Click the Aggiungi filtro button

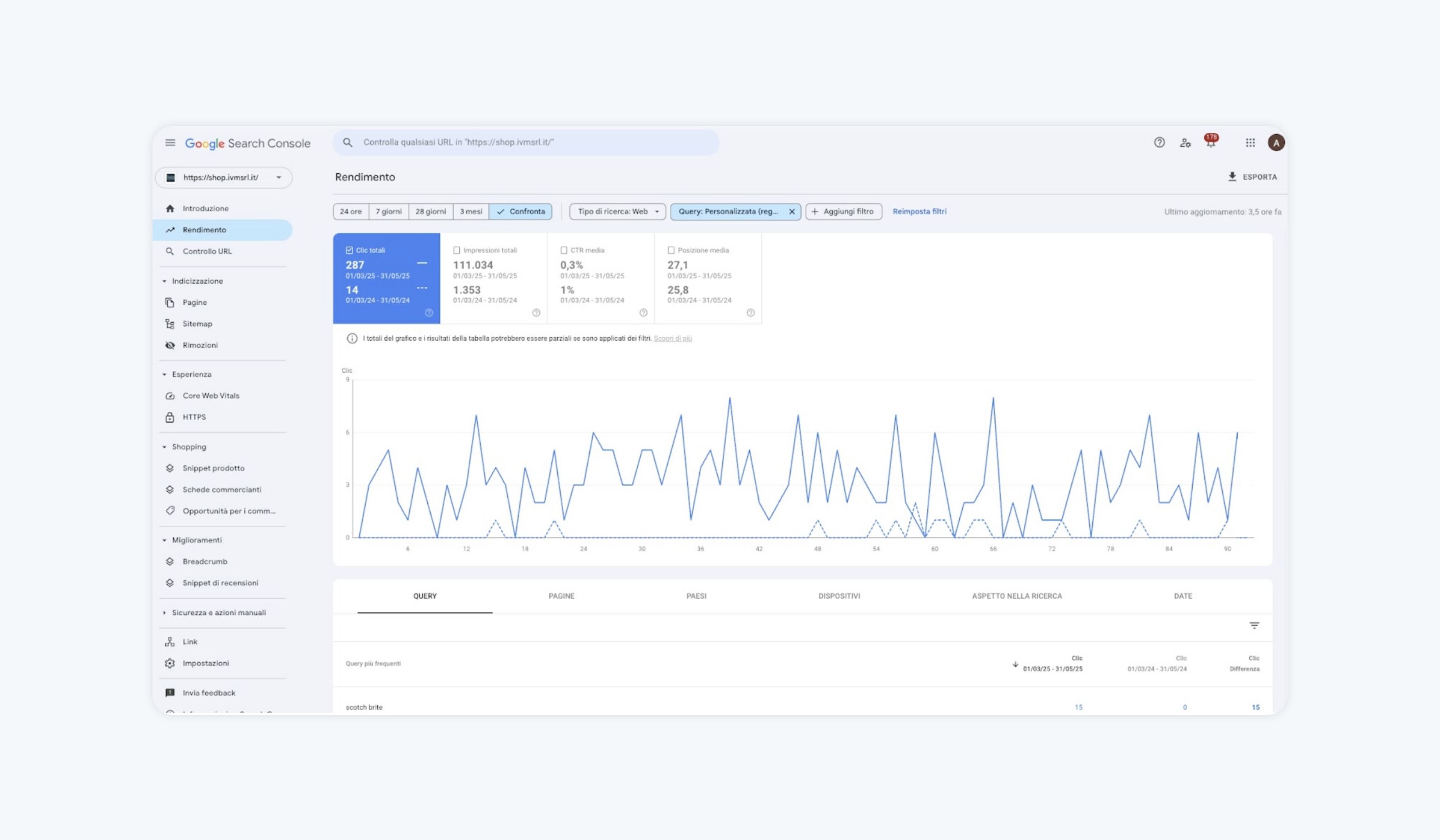pyautogui.click(x=843, y=211)
